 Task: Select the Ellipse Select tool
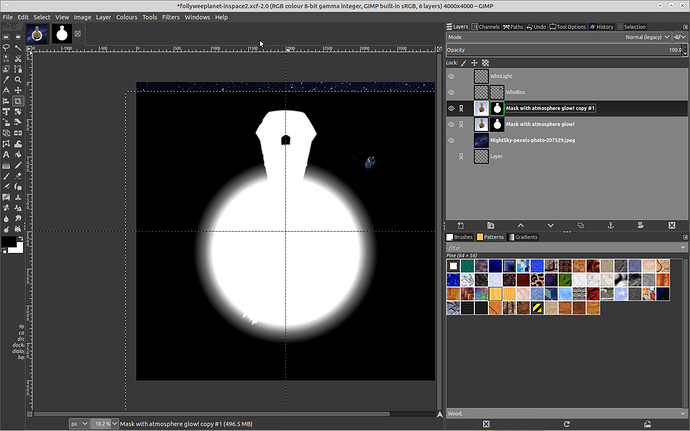point(18,37)
